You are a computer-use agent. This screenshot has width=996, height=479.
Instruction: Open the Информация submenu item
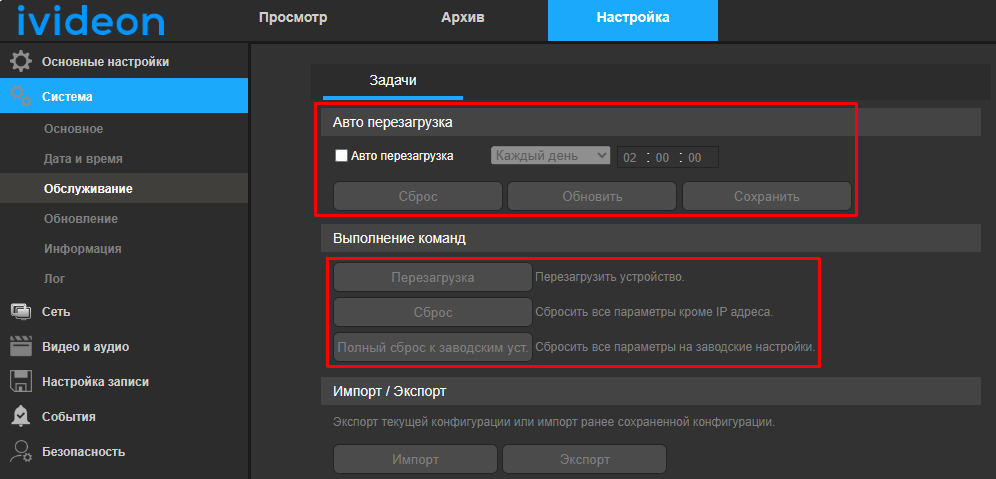[83, 248]
